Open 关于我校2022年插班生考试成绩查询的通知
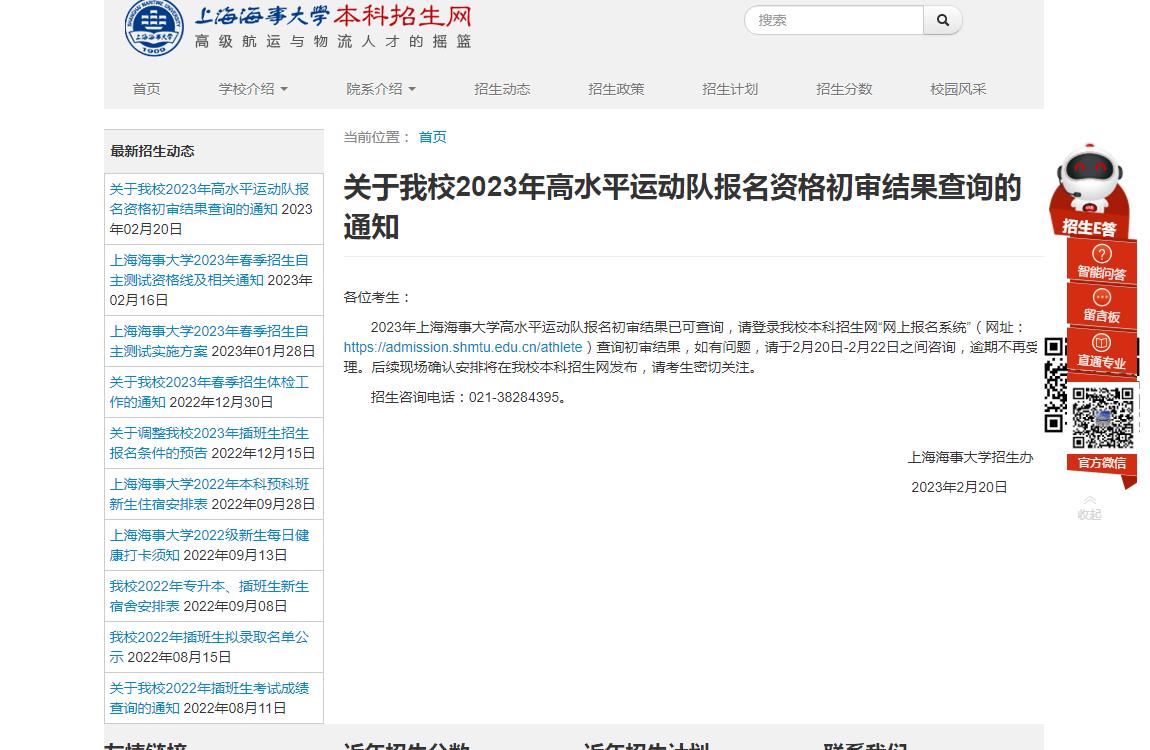This screenshot has width=1150, height=750. point(209,698)
